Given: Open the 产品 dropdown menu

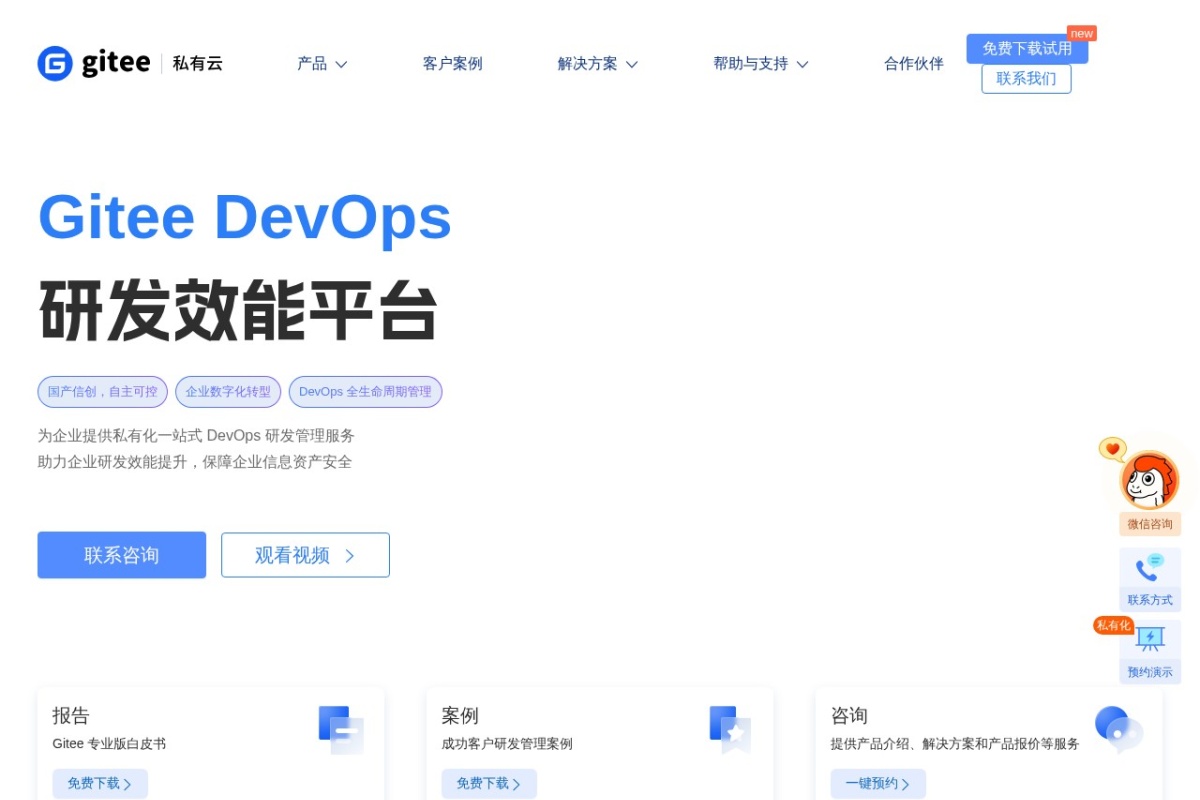Looking at the screenshot, I should coord(322,64).
